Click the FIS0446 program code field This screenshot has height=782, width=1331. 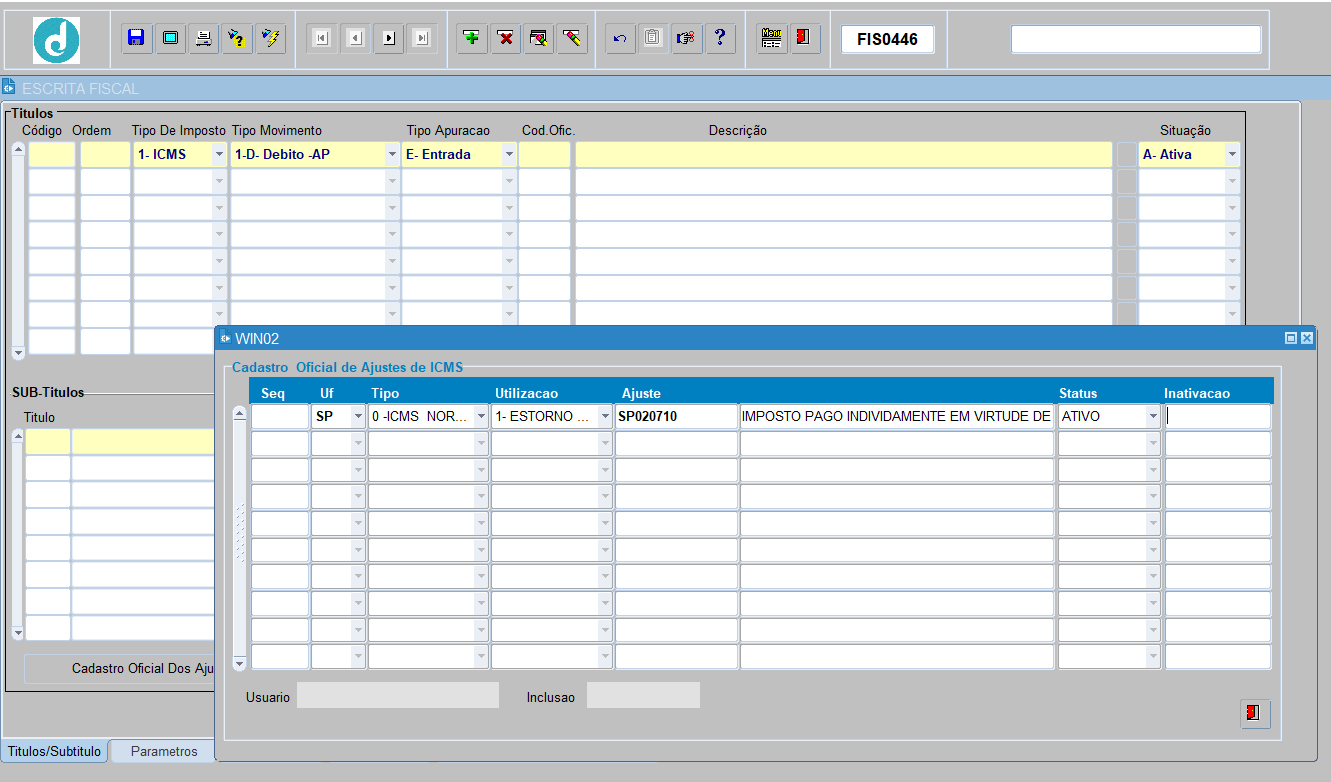pyautogui.click(x=887, y=39)
